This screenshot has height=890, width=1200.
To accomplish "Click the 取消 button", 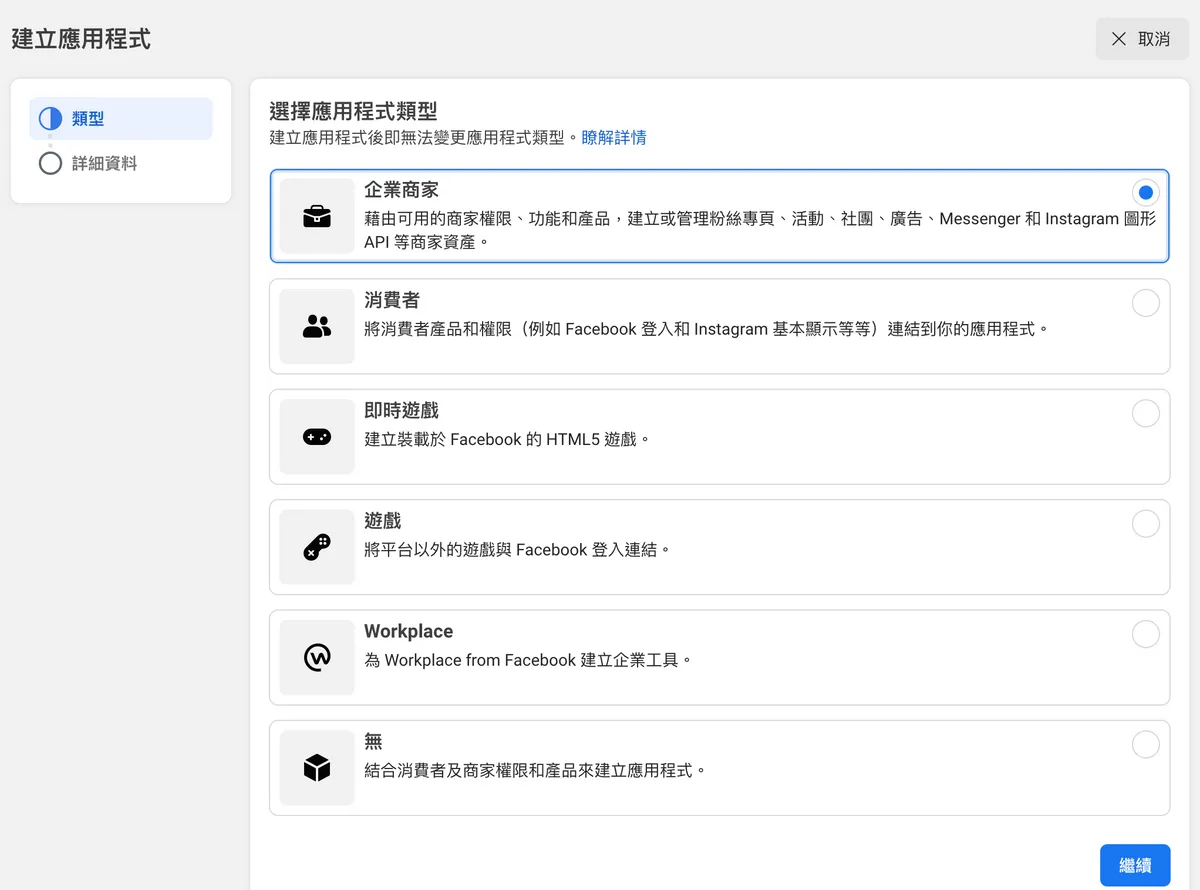I will (x=1140, y=38).
